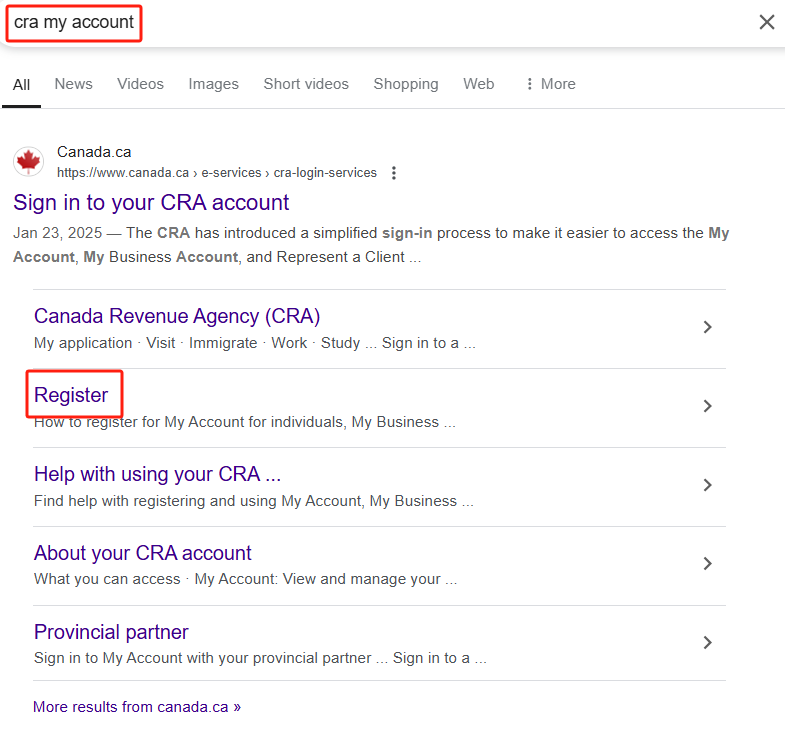The width and height of the screenshot is (785, 731).
Task: Open the Register sitelink
Action: point(71,395)
